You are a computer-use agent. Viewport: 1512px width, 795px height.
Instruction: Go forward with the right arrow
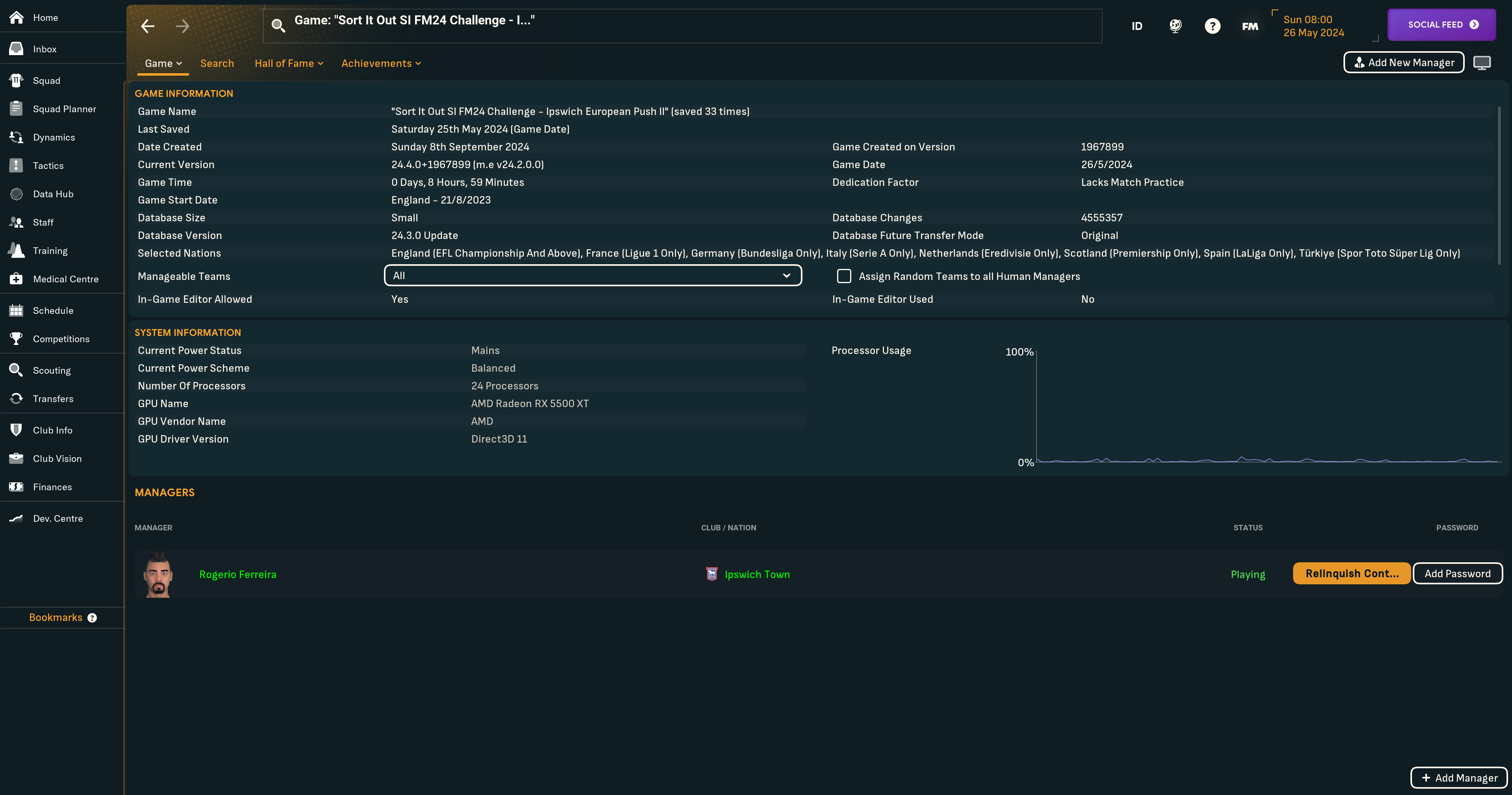point(183,26)
